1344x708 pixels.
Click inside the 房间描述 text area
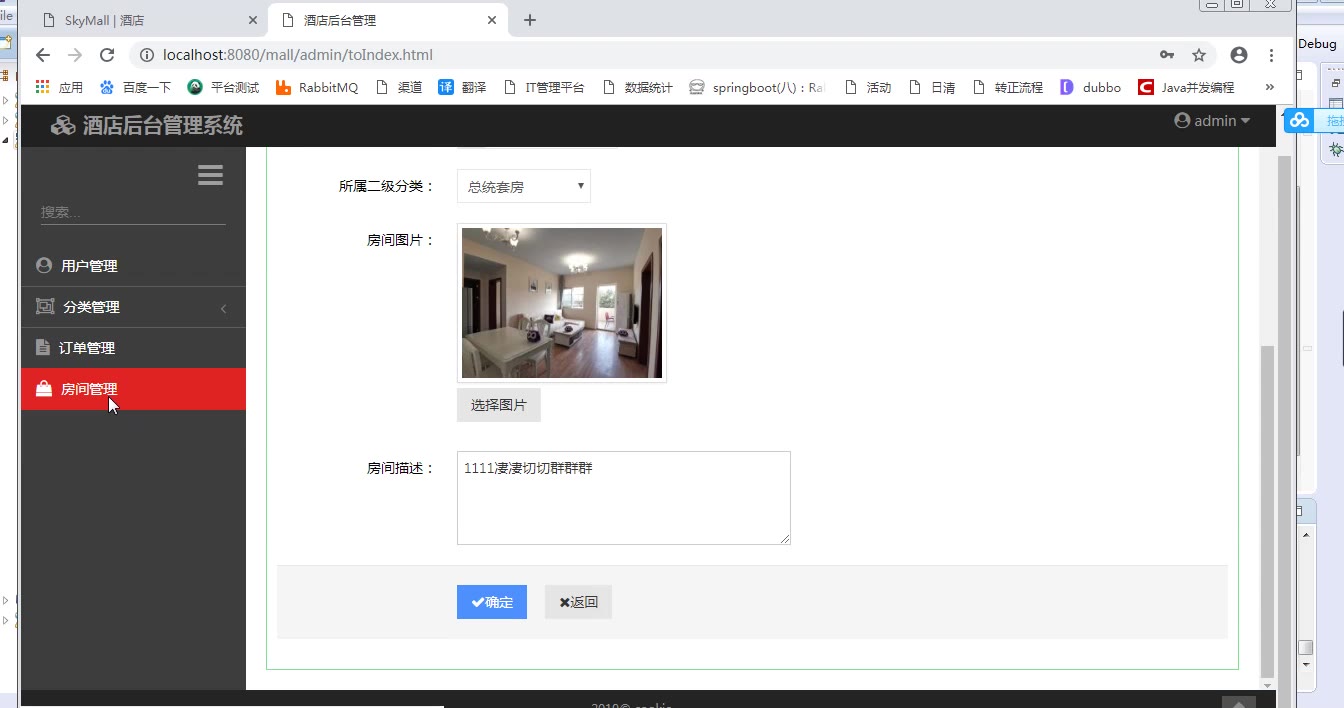pos(623,498)
